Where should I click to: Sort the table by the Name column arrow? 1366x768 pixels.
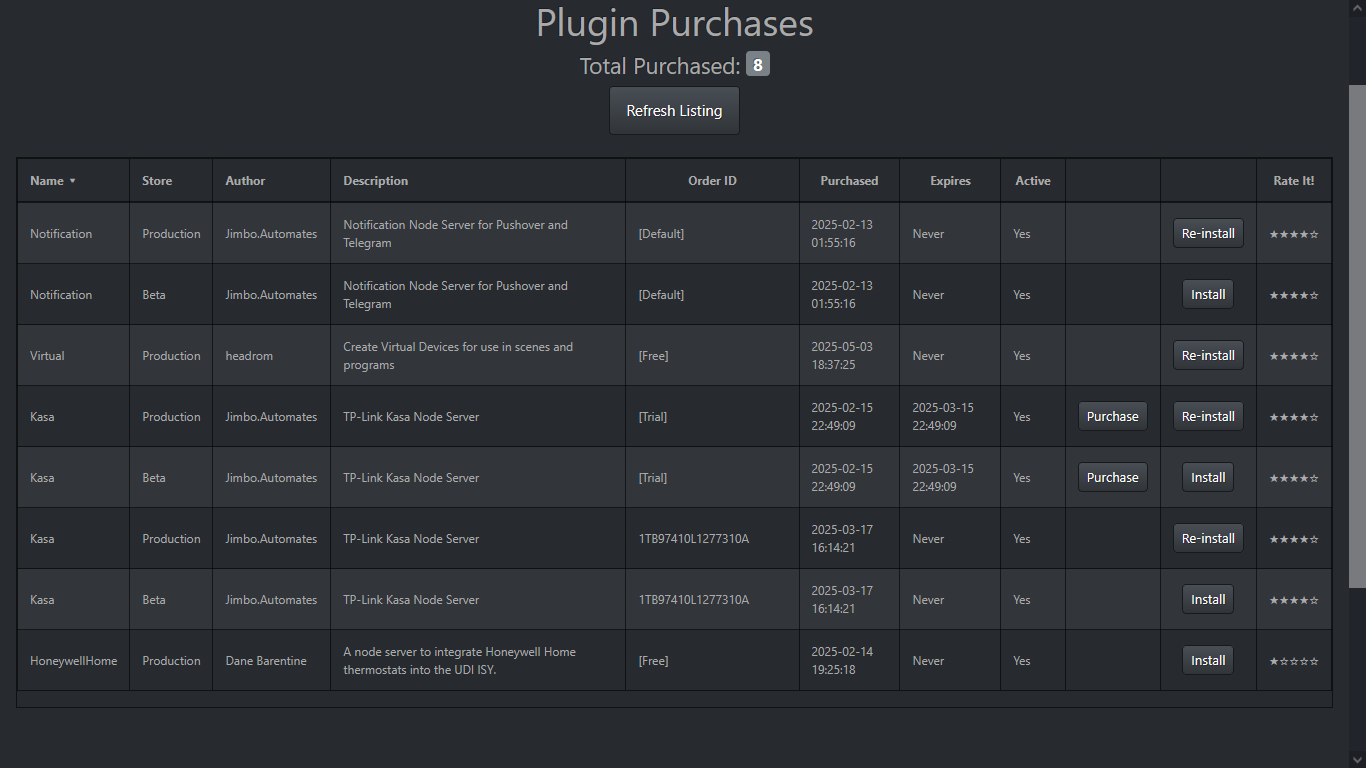(72, 181)
